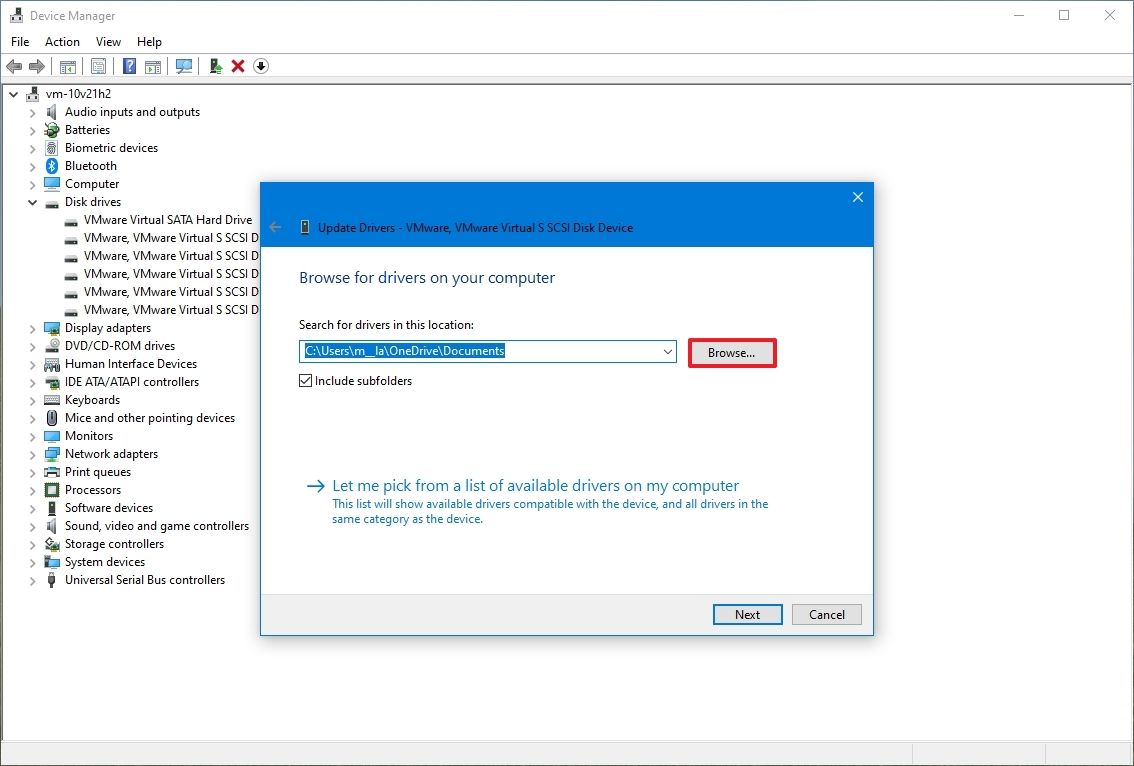This screenshot has height=766, width=1134.
Task: Click the Disable device toolbar icon
Action: coord(261,66)
